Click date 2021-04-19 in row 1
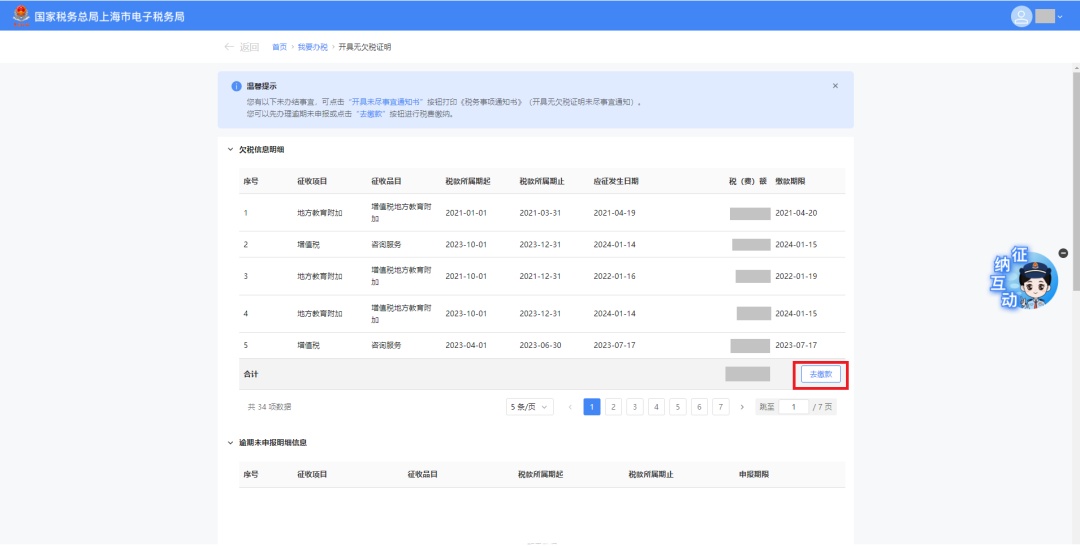 pyautogui.click(x=614, y=213)
